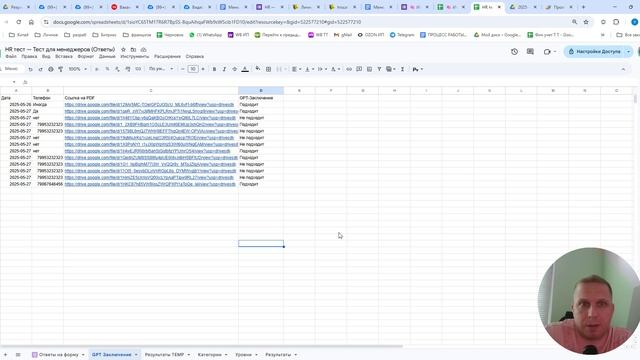
Task: Check cloud save status icon
Action: click(x=143, y=49)
